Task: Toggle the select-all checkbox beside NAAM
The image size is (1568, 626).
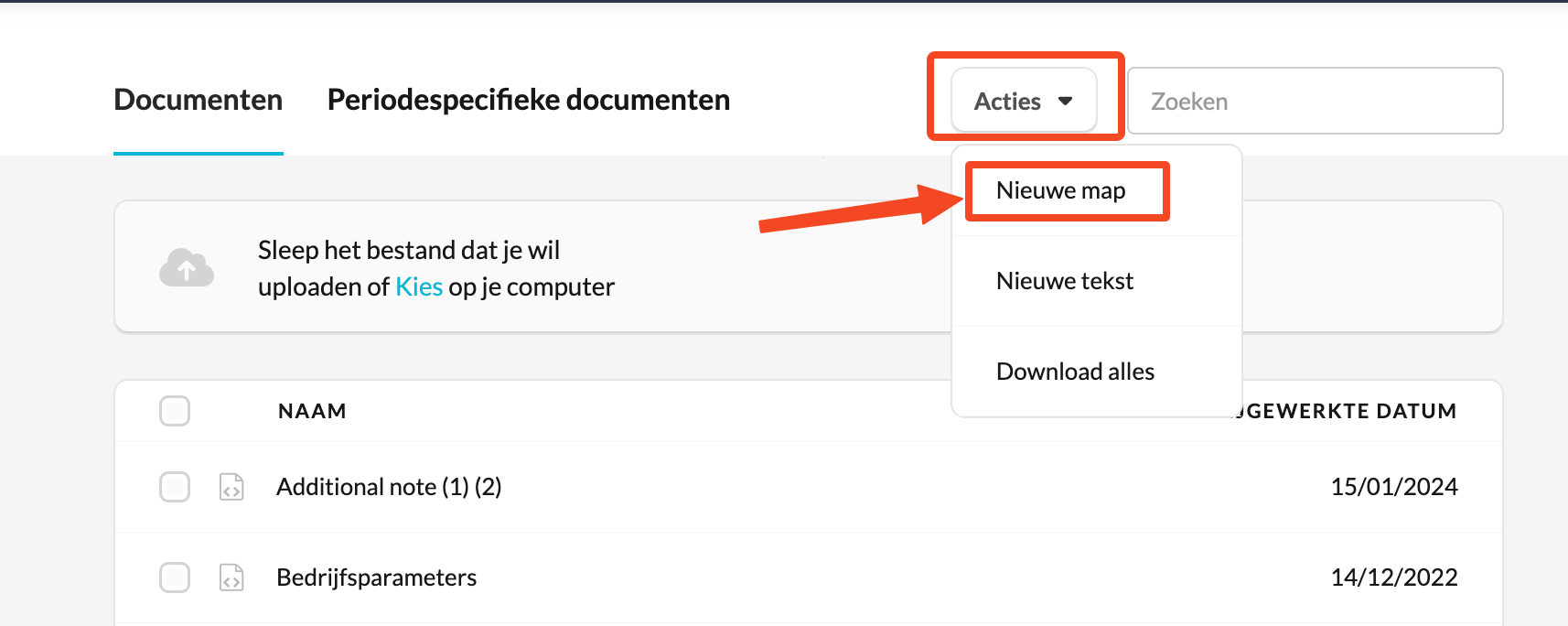Action: click(175, 411)
